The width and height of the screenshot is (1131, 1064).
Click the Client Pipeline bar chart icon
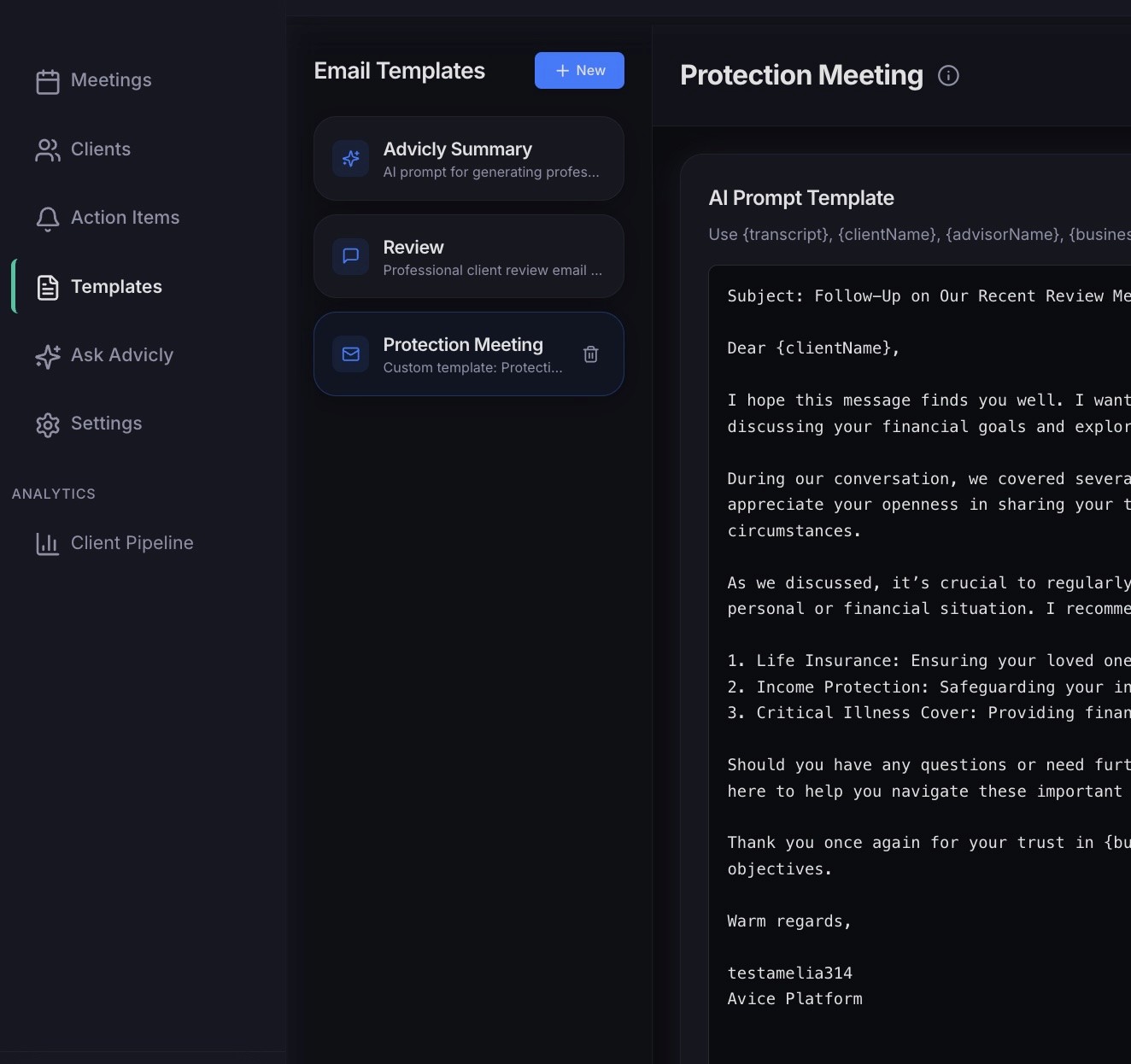pyautogui.click(x=47, y=544)
